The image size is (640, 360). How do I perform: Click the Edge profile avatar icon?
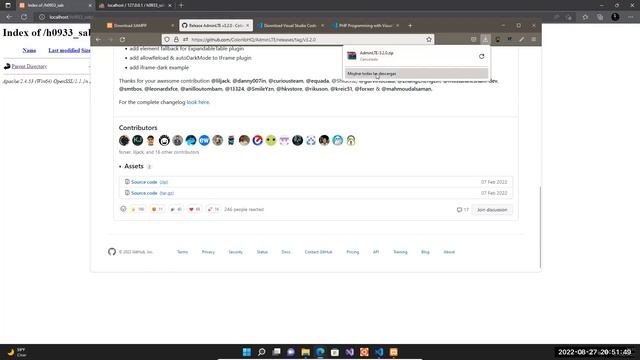pyautogui.click(x=615, y=17)
